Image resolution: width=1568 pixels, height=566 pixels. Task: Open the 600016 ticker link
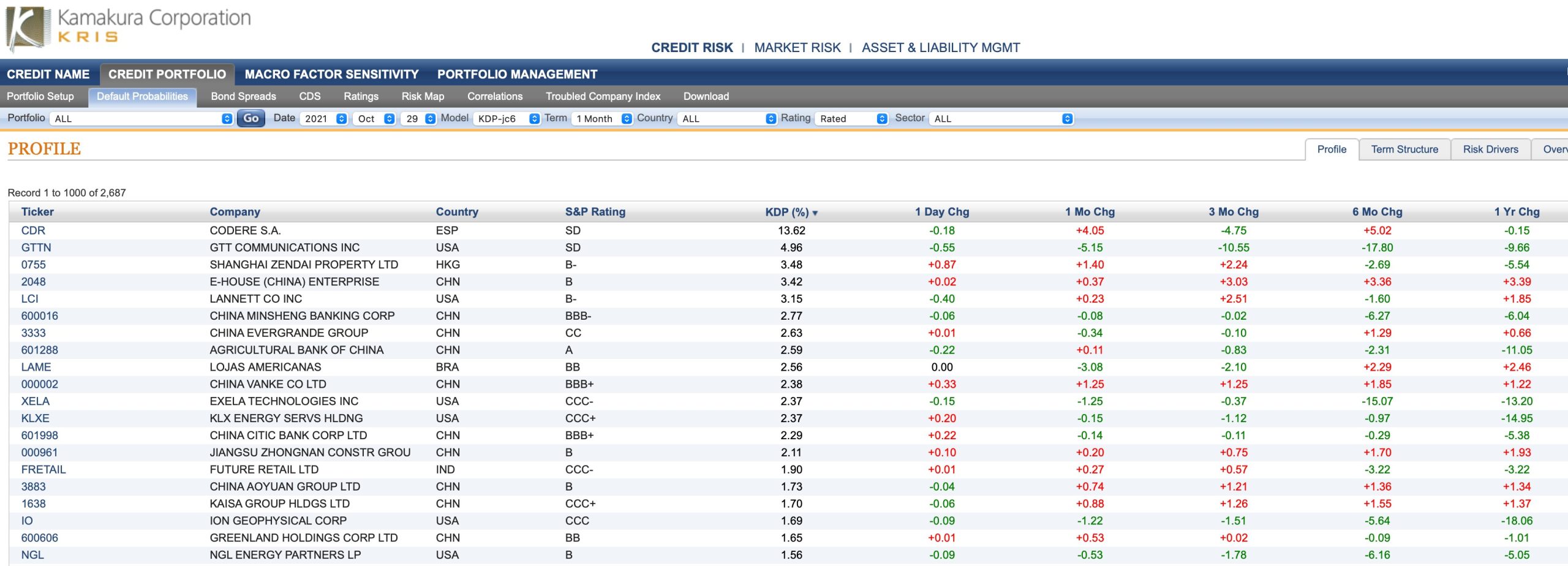(x=40, y=317)
